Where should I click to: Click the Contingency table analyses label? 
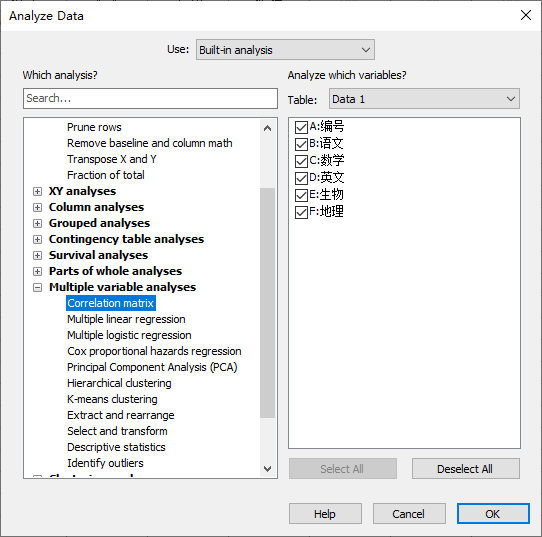point(126,239)
